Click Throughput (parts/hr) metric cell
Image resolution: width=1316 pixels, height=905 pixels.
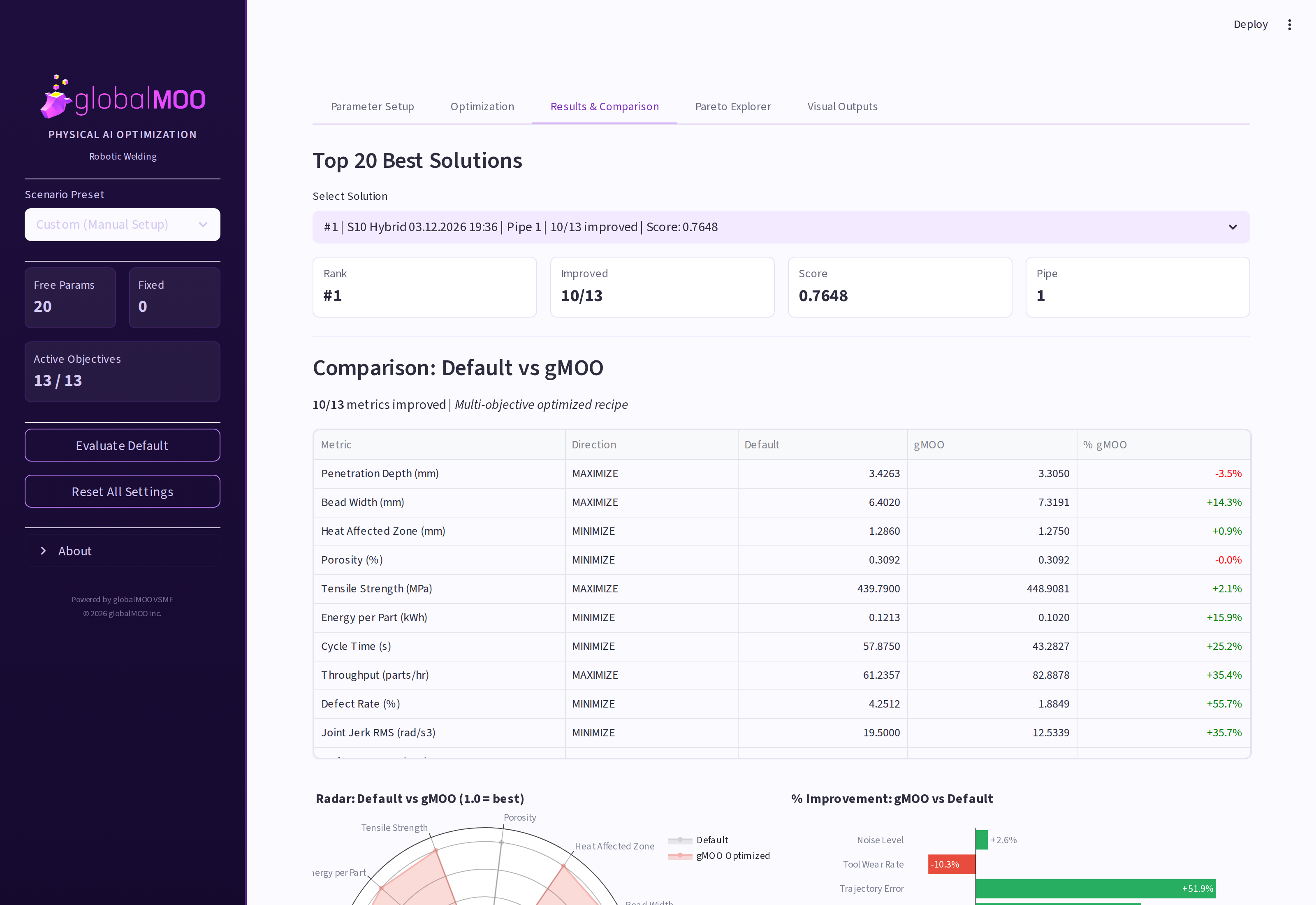tap(439, 675)
